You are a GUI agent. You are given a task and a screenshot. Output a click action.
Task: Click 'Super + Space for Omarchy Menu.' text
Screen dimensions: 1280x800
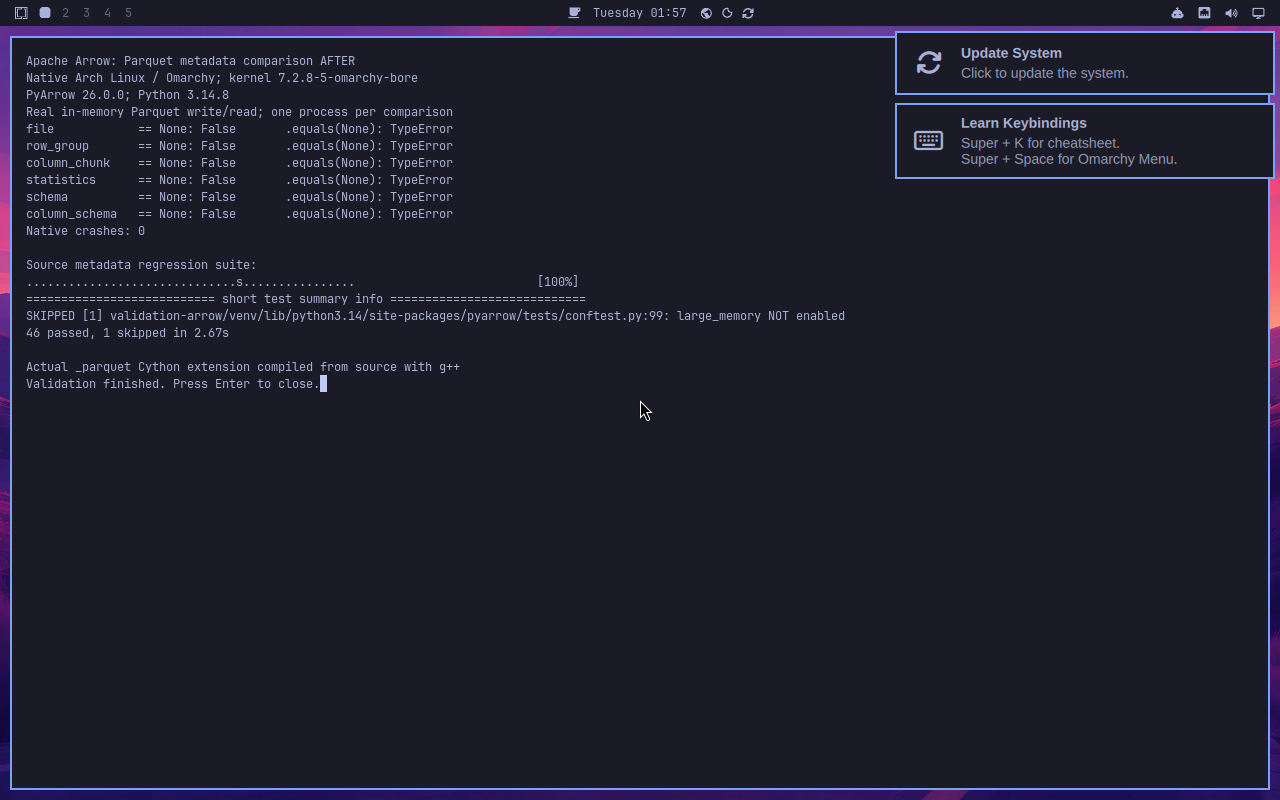click(x=1069, y=159)
